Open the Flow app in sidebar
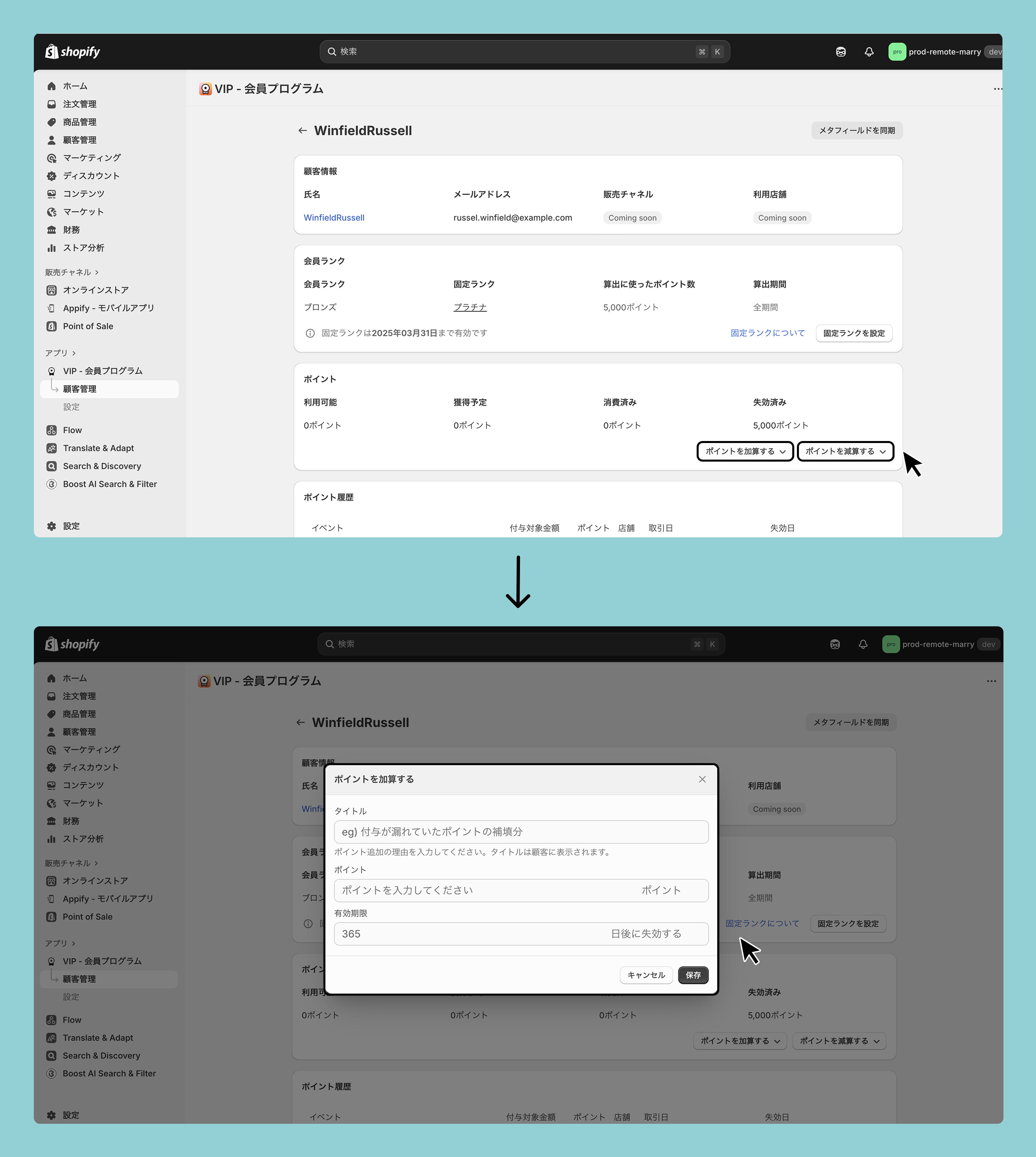 click(72, 430)
